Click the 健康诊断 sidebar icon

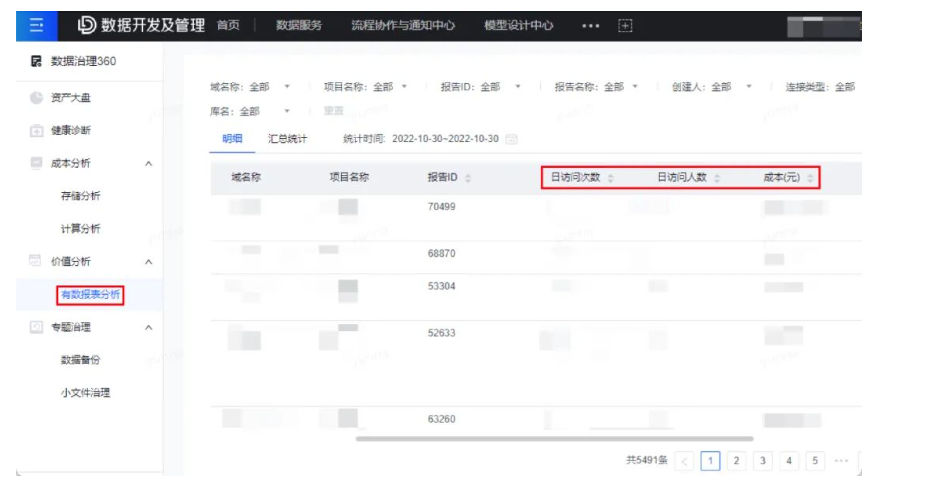coord(36,130)
